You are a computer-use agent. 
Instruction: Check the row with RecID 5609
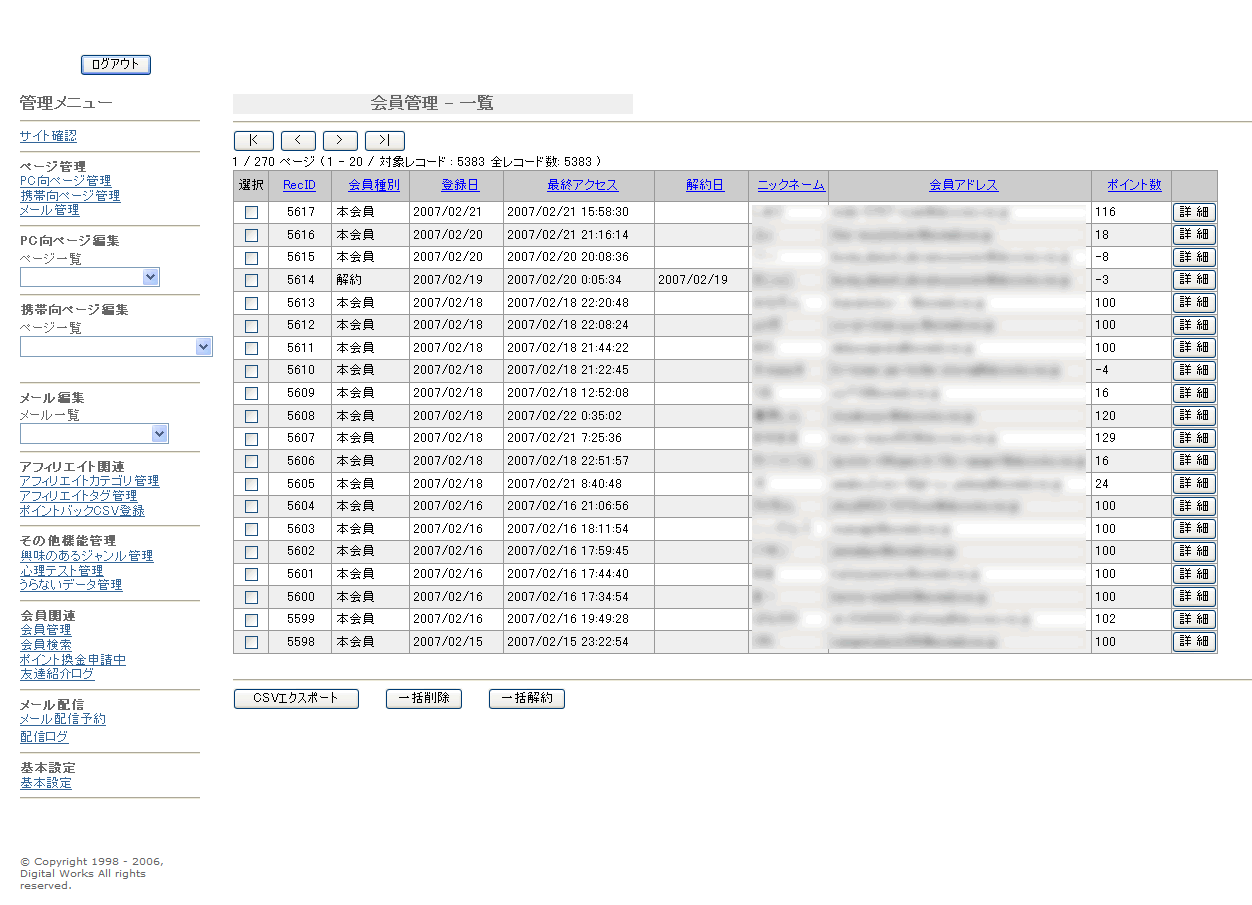pos(251,394)
